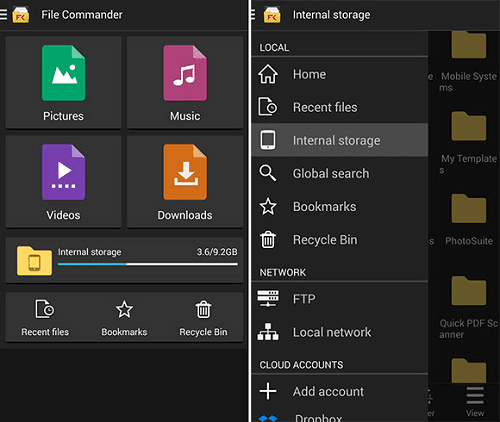Open hamburger menu beside File Commander title
The height and width of the screenshot is (422, 500).
point(3,15)
